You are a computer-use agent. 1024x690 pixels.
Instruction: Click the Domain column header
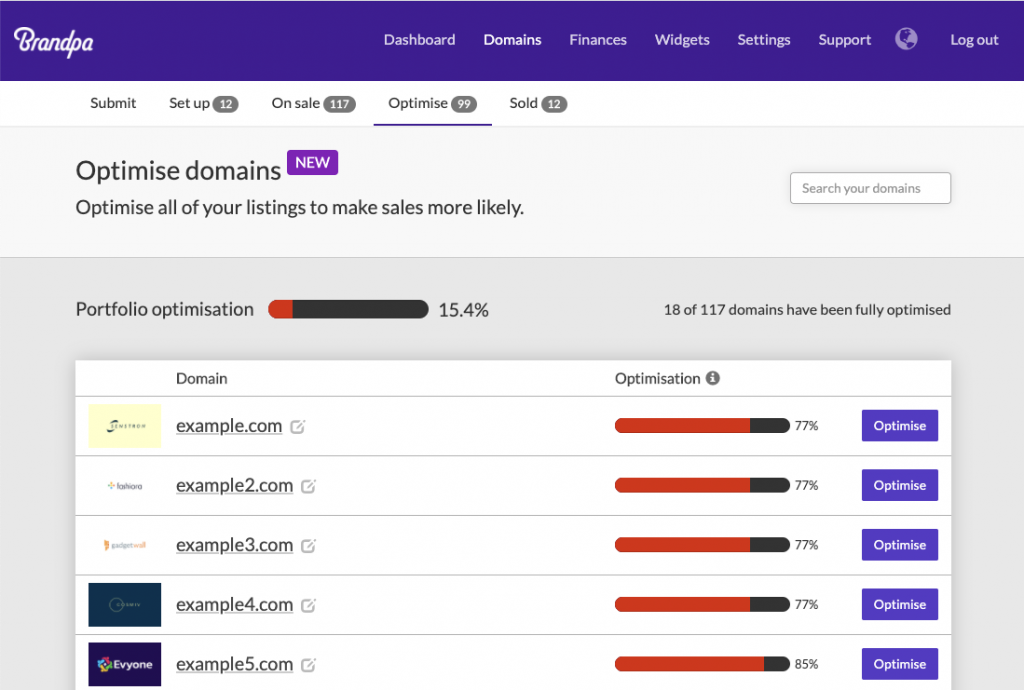coord(201,379)
